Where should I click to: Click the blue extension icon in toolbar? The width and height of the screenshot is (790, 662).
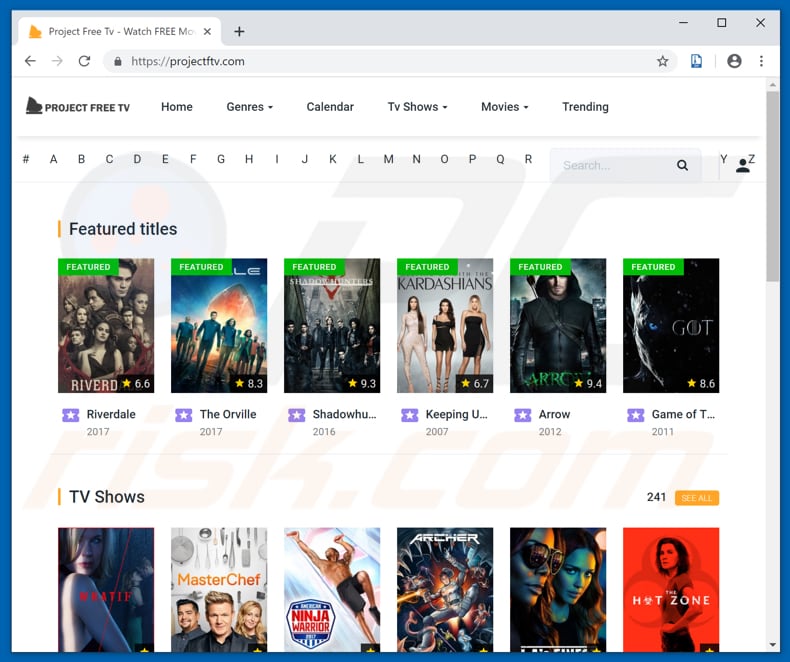(x=696, y=61)
